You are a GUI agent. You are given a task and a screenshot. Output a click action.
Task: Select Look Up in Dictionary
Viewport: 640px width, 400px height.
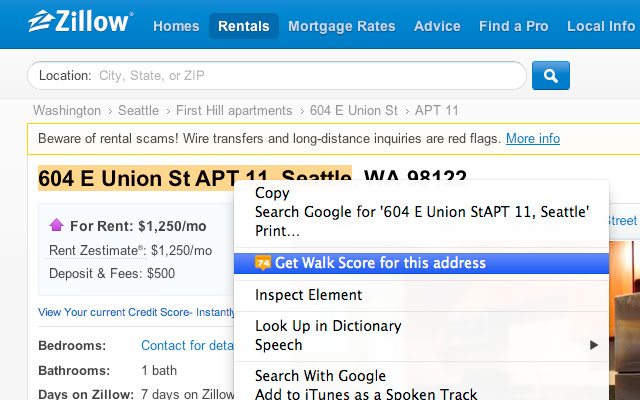pyautogui.click(x=421, y=326)
